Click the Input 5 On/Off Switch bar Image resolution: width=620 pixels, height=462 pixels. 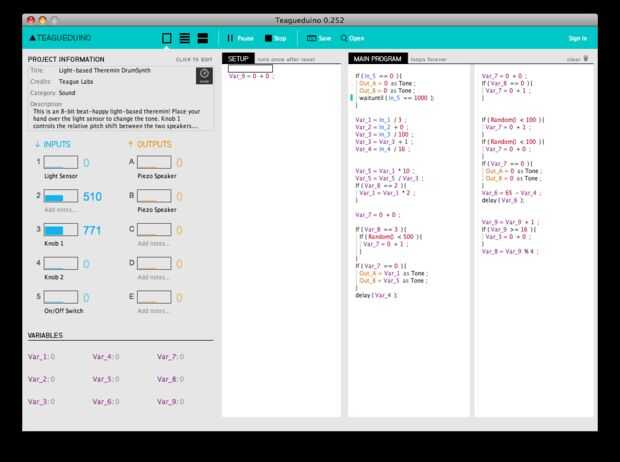tap(60, 297)
